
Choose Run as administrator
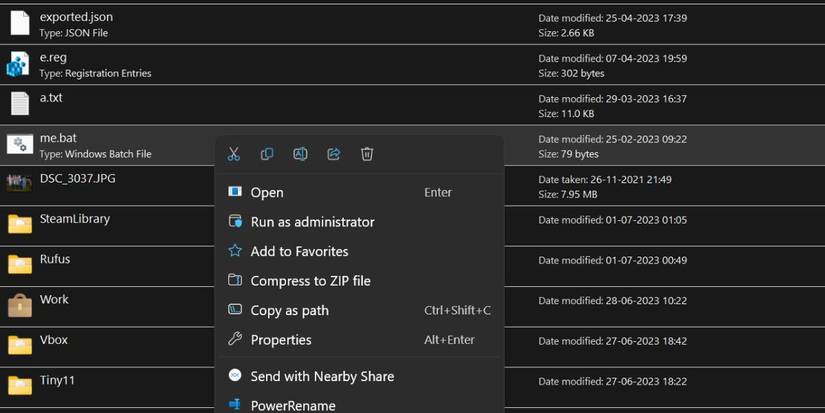312,222
